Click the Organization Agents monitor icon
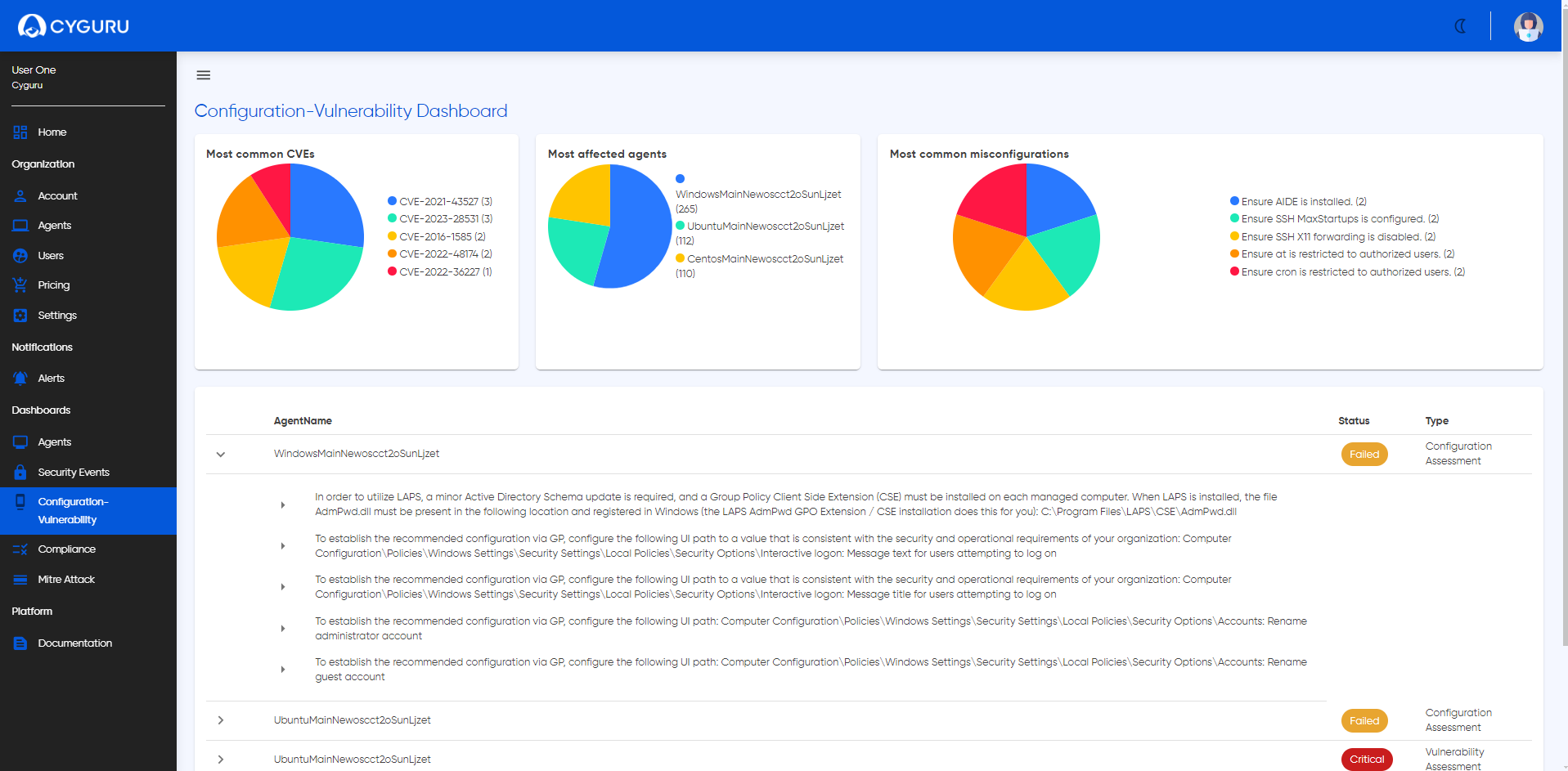The image size is (1568, 771). point(20,226)
